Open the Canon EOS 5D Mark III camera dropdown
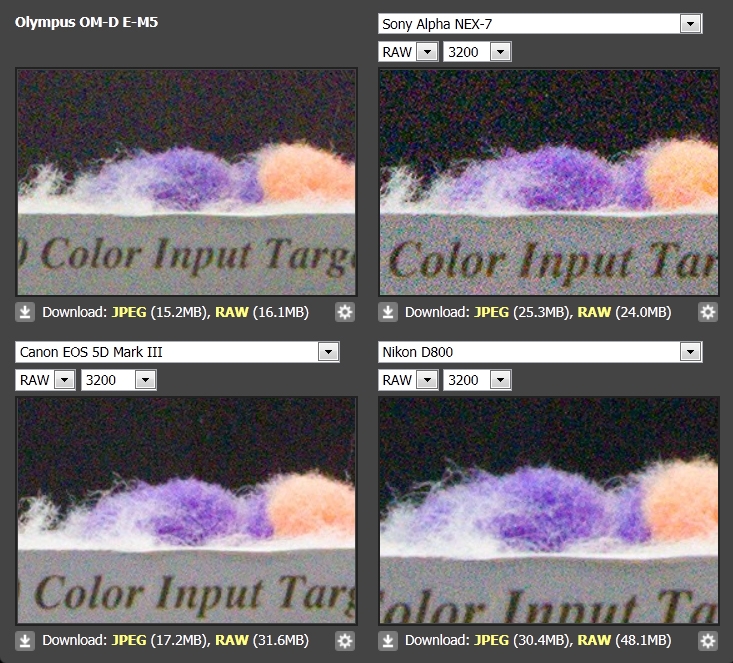The image size is (733, 663). 177,352
